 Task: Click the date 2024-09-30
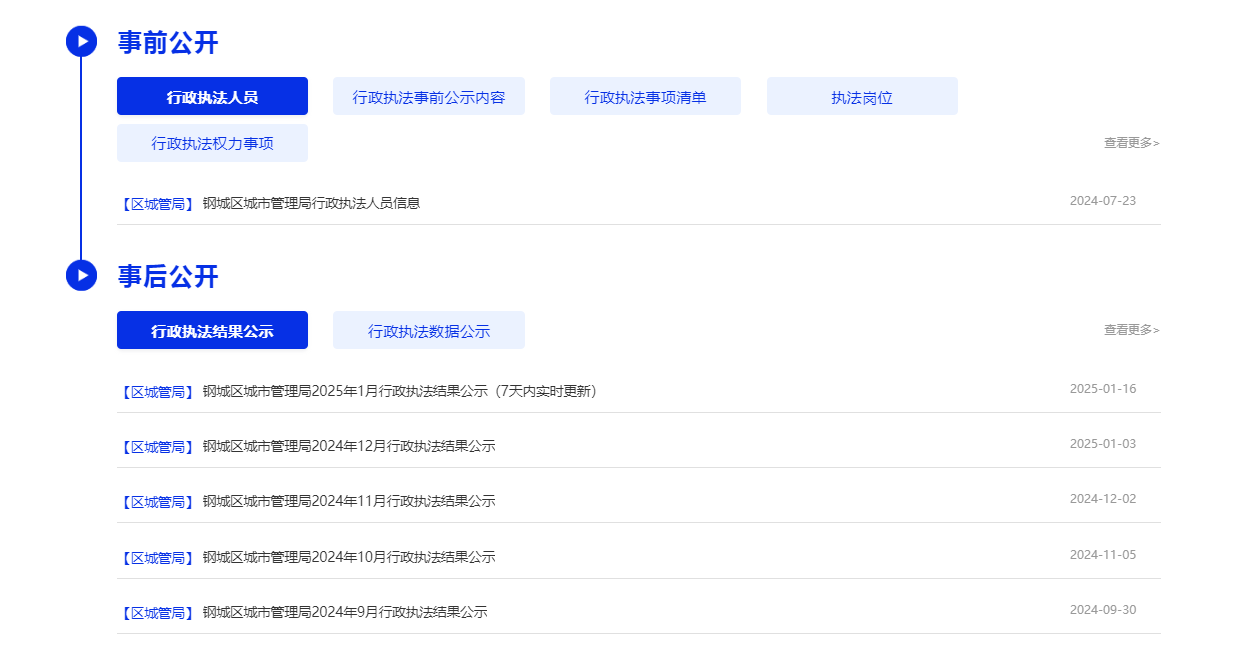point(1103,610)
